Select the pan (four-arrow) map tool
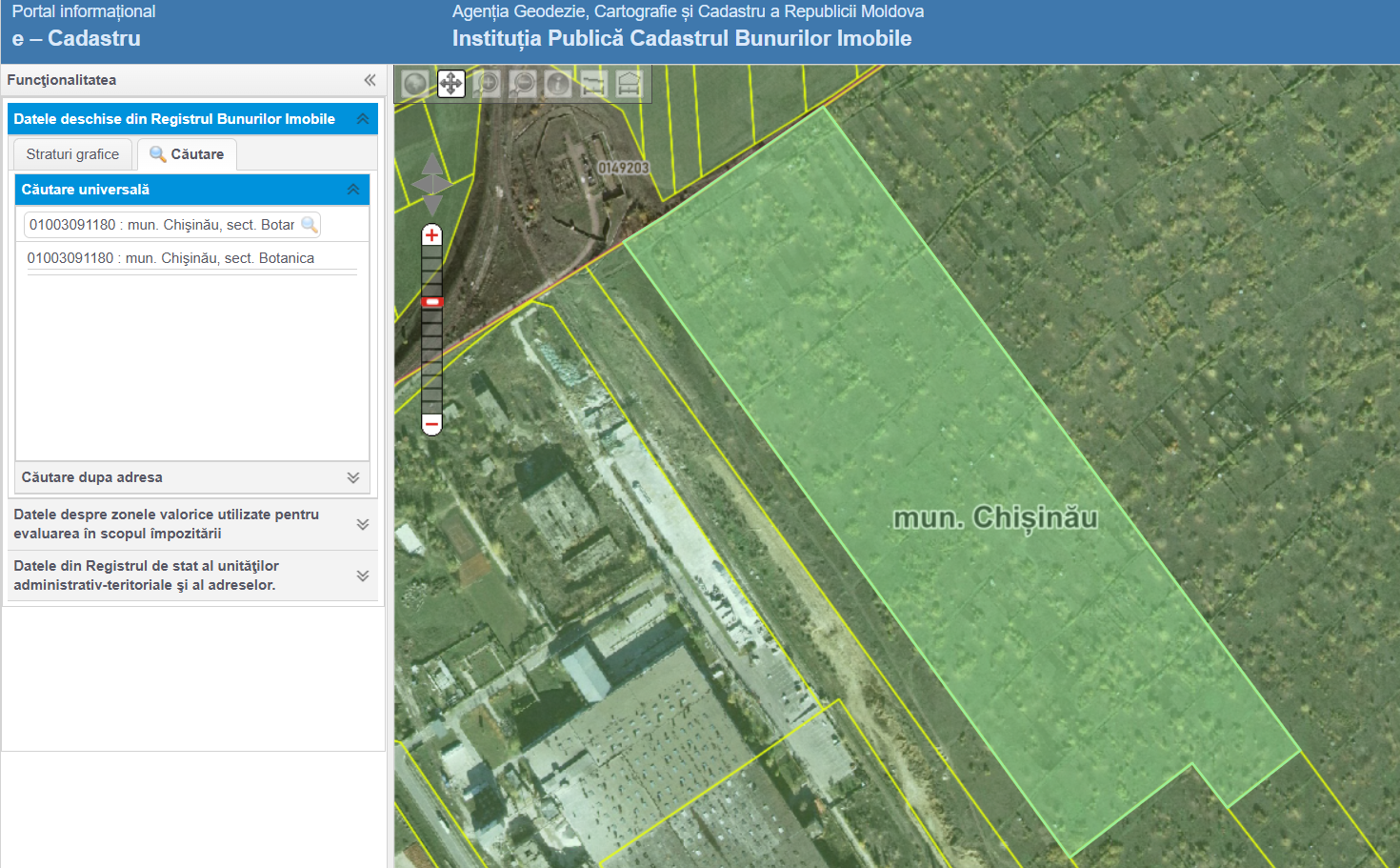Screen dimensions: 1400x868 point(450,84)
